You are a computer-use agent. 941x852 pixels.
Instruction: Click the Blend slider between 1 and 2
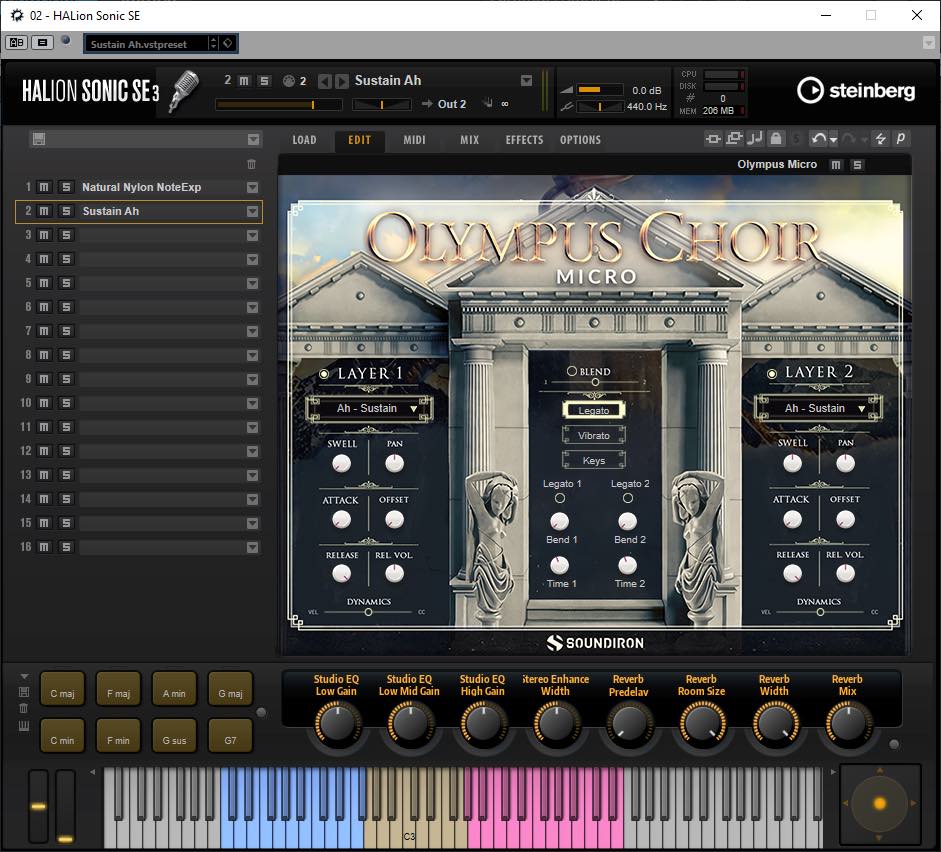(x=595, y=382)
